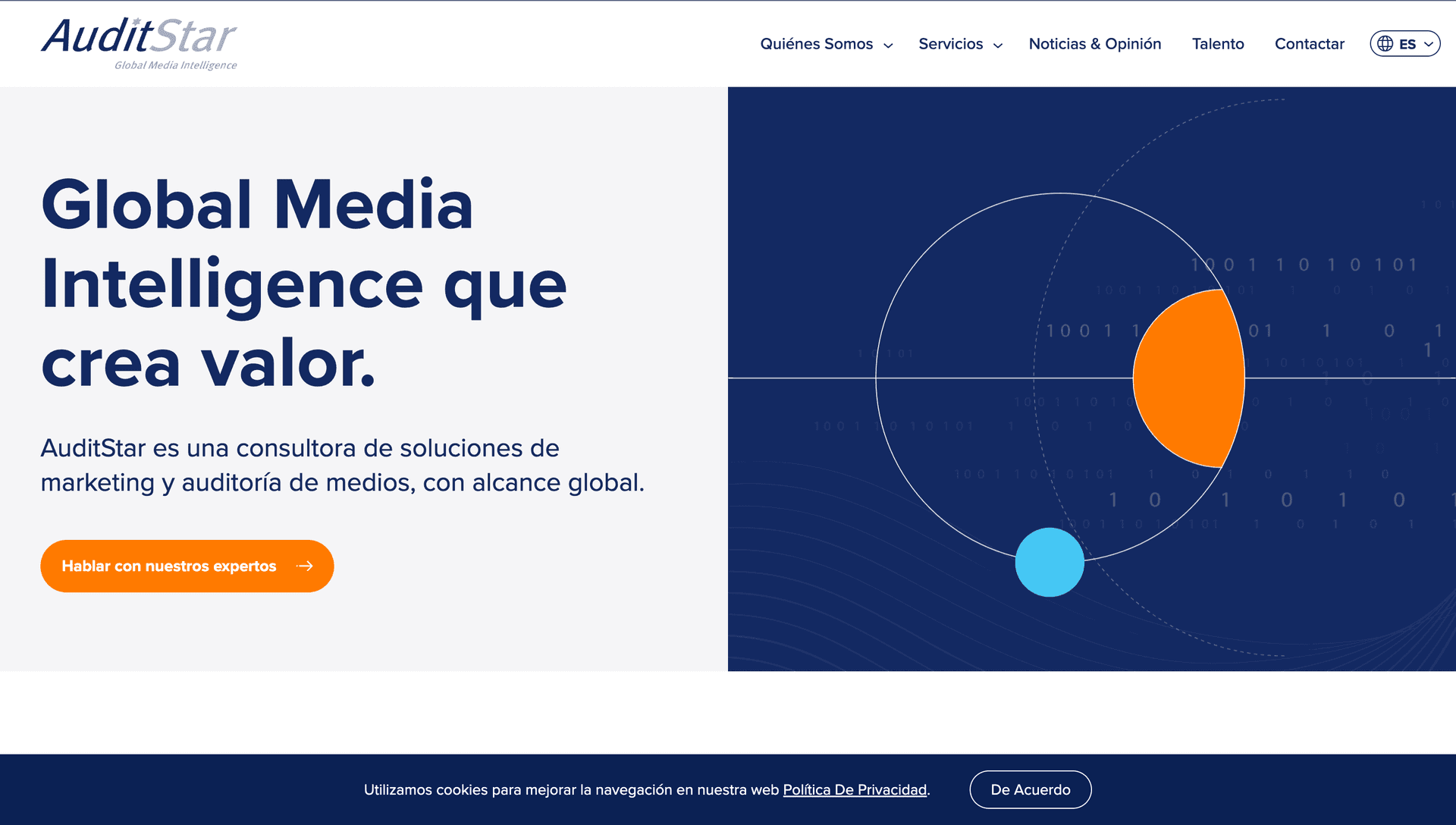Click the AuditStar logo
This screenshot has height=825, width=1456.
pos(139,44)
